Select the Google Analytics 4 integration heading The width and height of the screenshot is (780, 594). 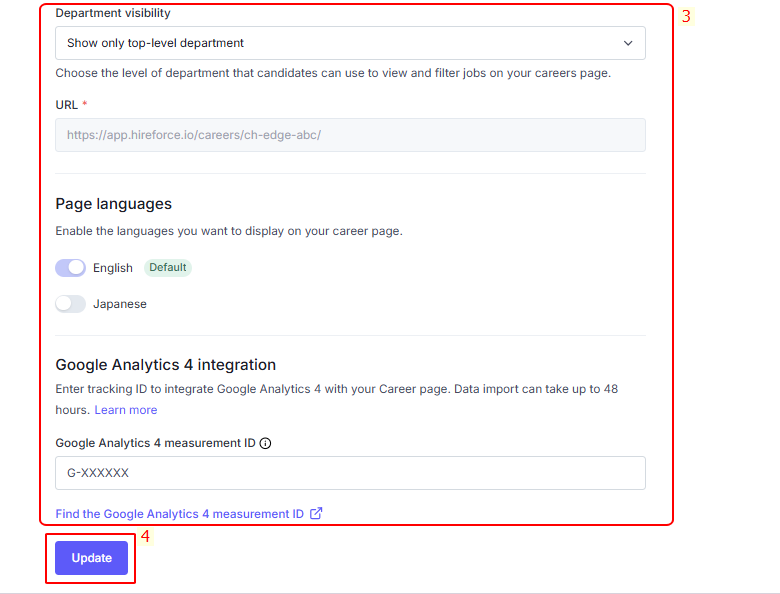coord(166,365)
